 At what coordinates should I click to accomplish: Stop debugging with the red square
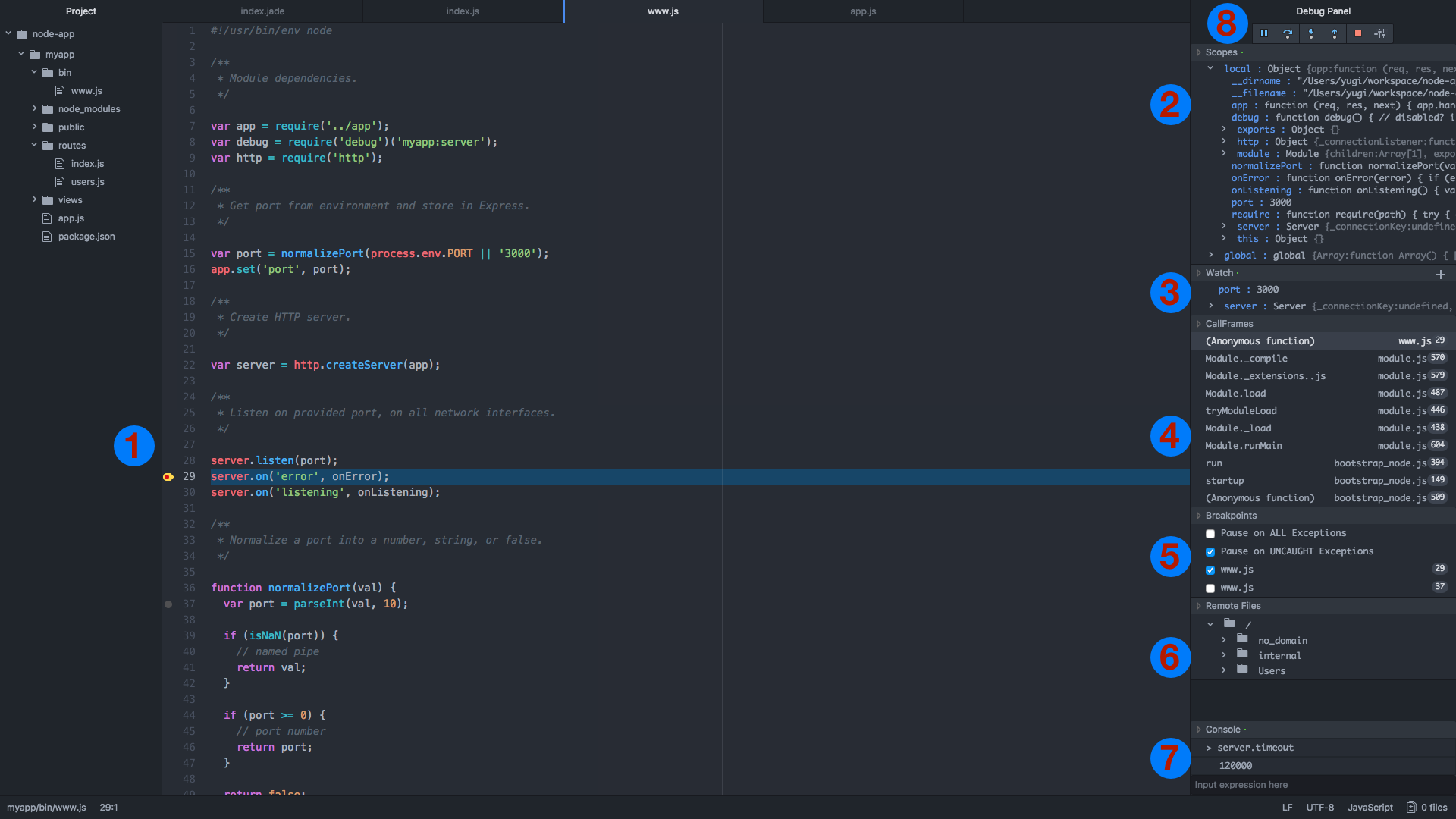click(x=1357, y=33)
